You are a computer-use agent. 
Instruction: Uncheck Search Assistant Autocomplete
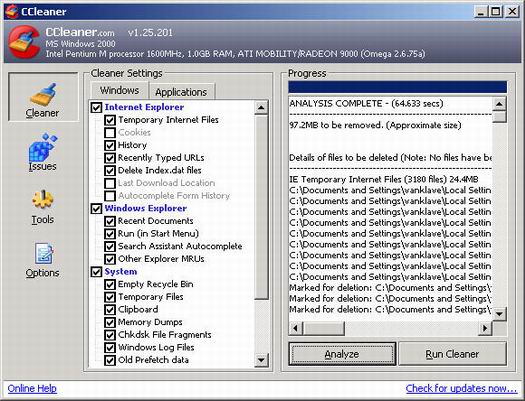click(110, 247)
